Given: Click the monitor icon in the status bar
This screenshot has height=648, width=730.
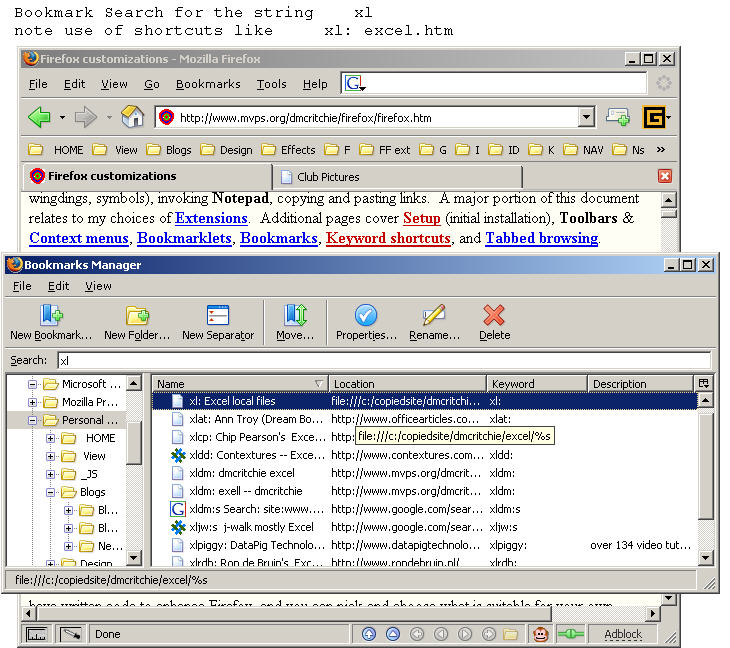Looking at the screenshot, I should point(36,634).
